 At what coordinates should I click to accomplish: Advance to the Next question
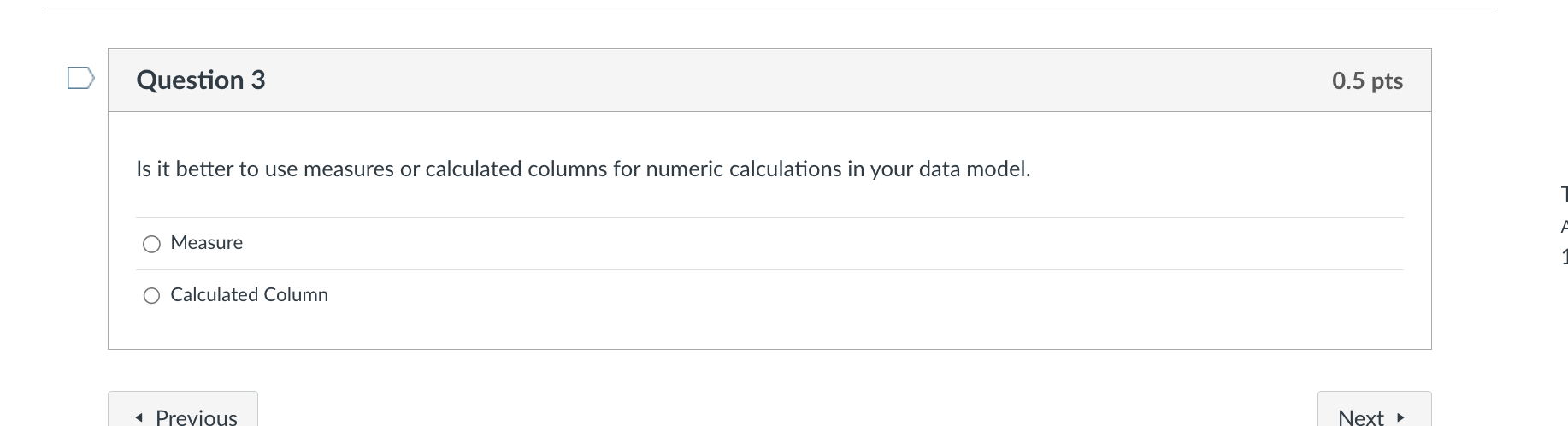[x=1374, y=411]
